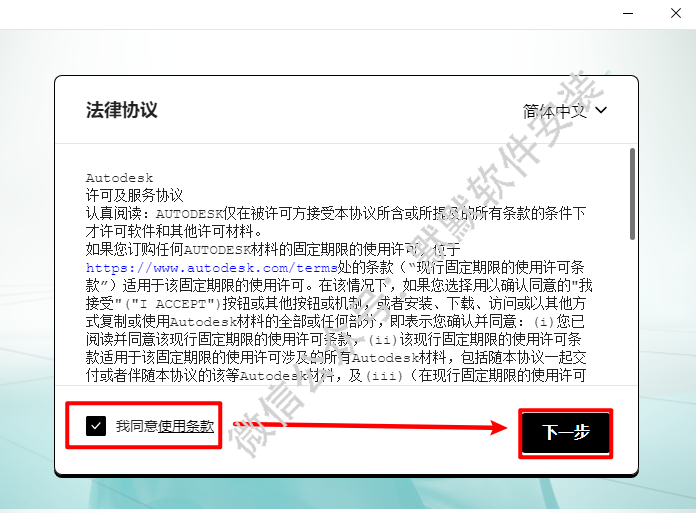
Task: Click the empty scrollbar track below the thumb
Action: click(631, 320)
